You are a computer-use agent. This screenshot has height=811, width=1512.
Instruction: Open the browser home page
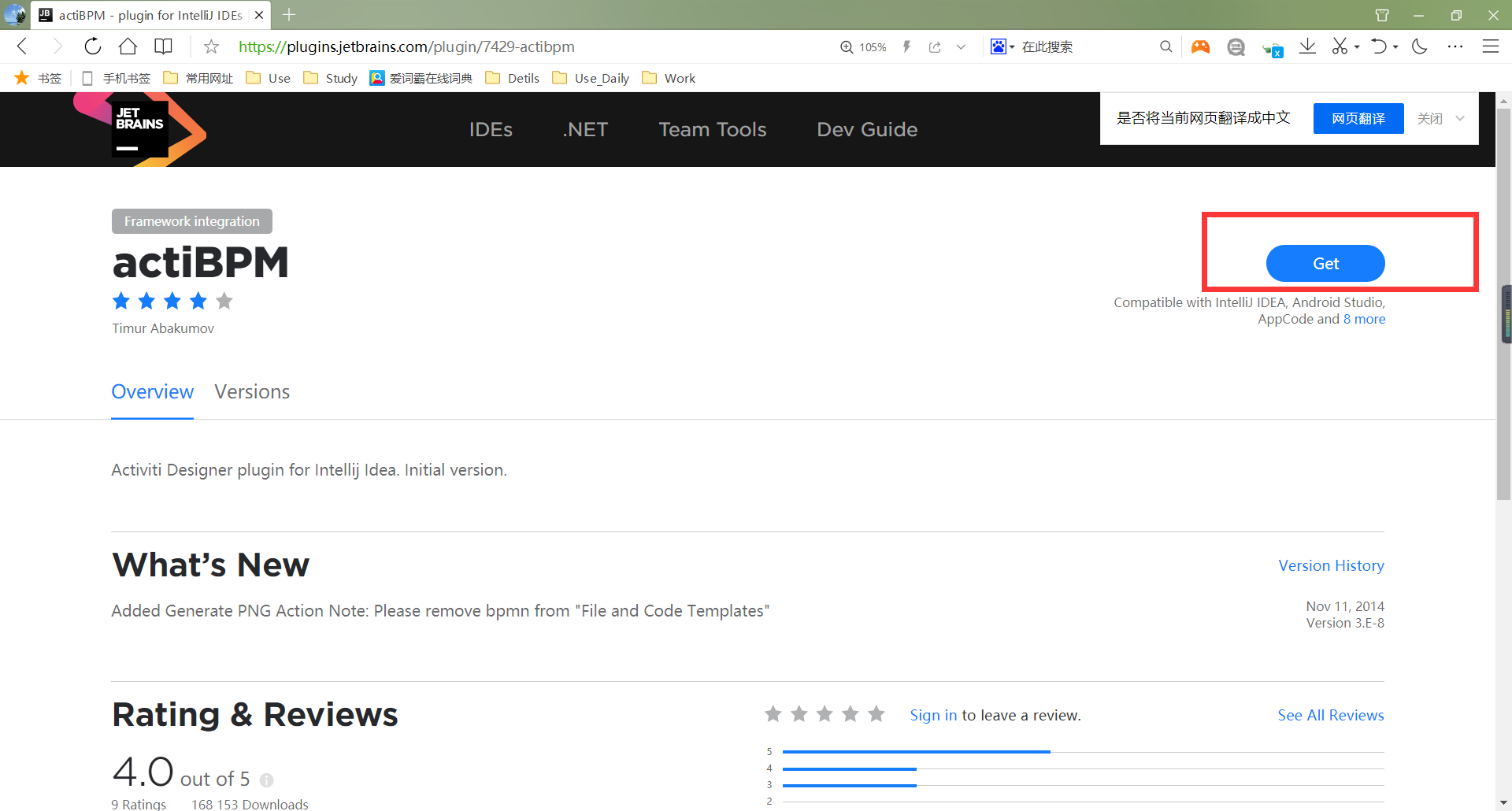tap(128, 46)
